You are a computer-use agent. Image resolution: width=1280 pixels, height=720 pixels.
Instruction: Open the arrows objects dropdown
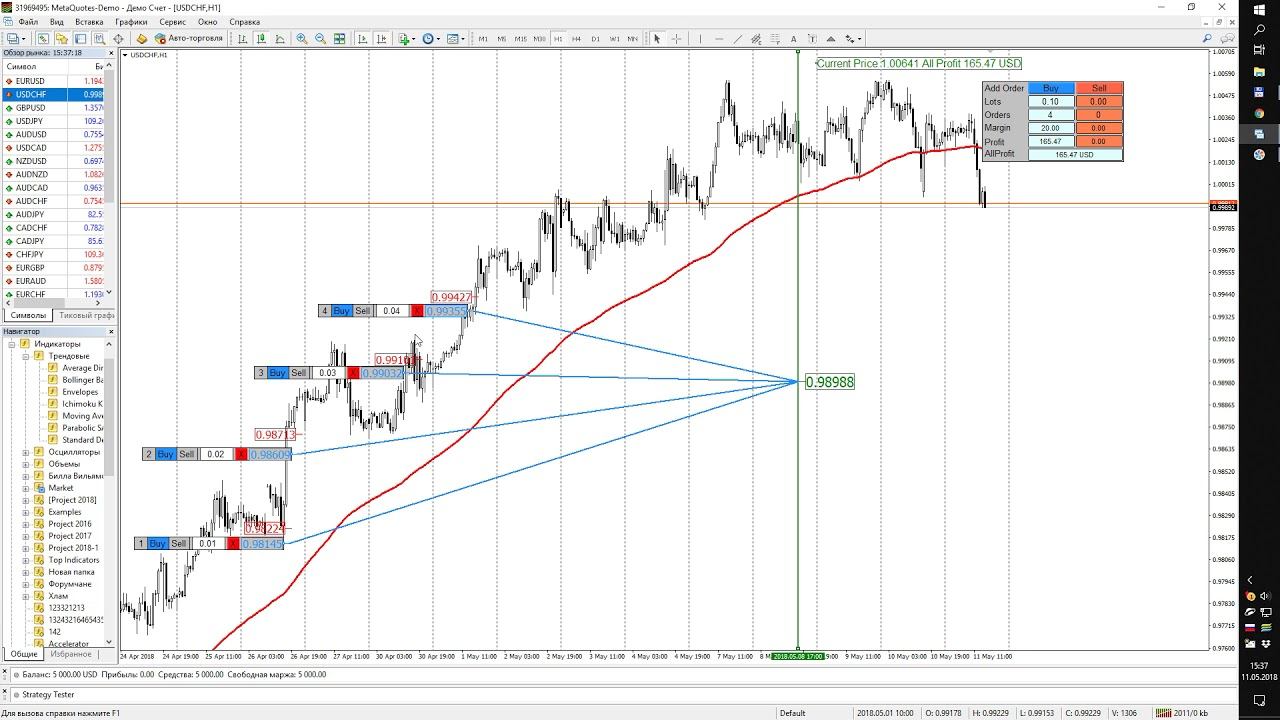tap(853, 39)
